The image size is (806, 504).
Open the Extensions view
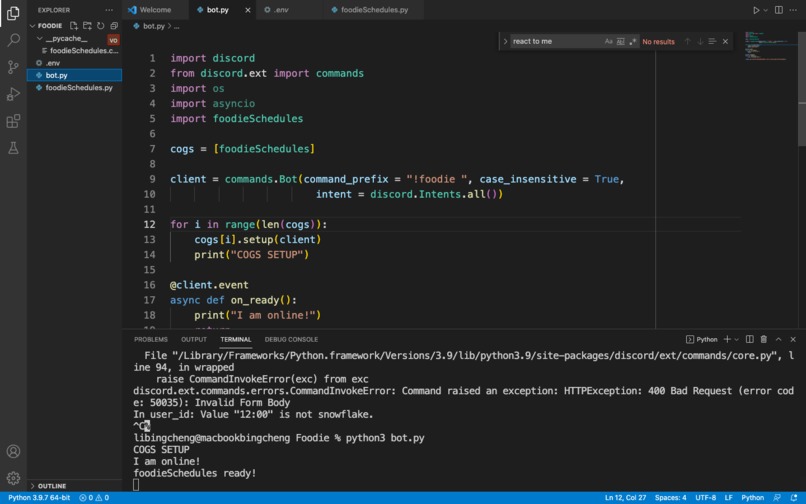[x=13, y=121]
